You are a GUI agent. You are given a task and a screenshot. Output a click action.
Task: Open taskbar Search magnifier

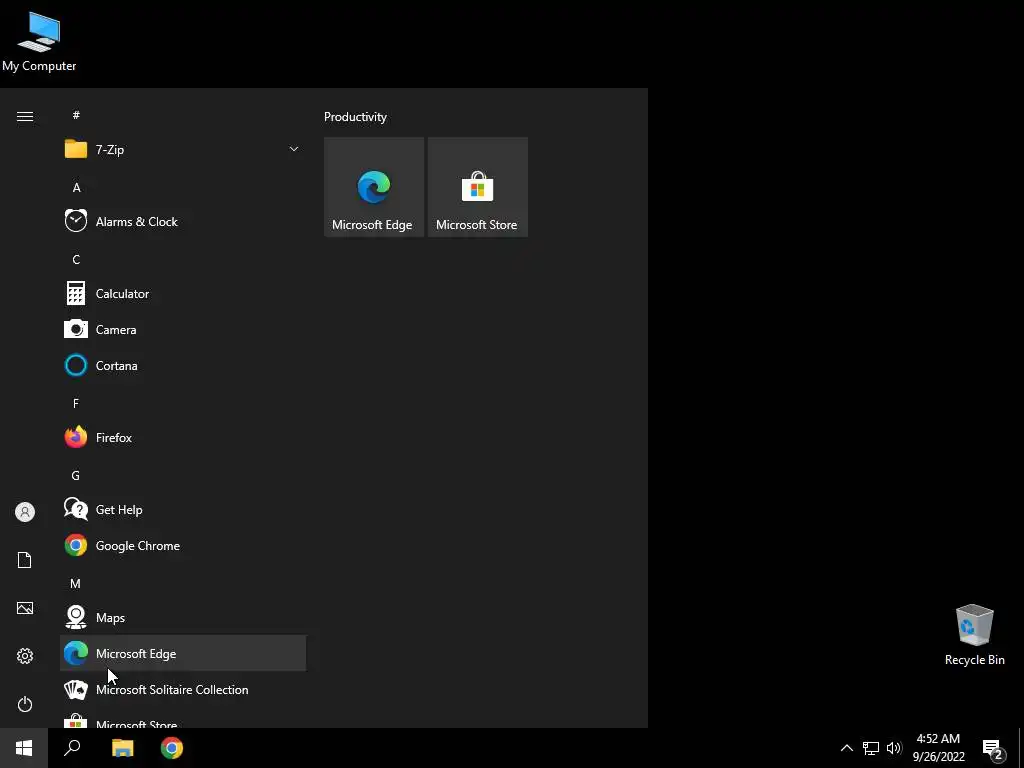(72, 748)
